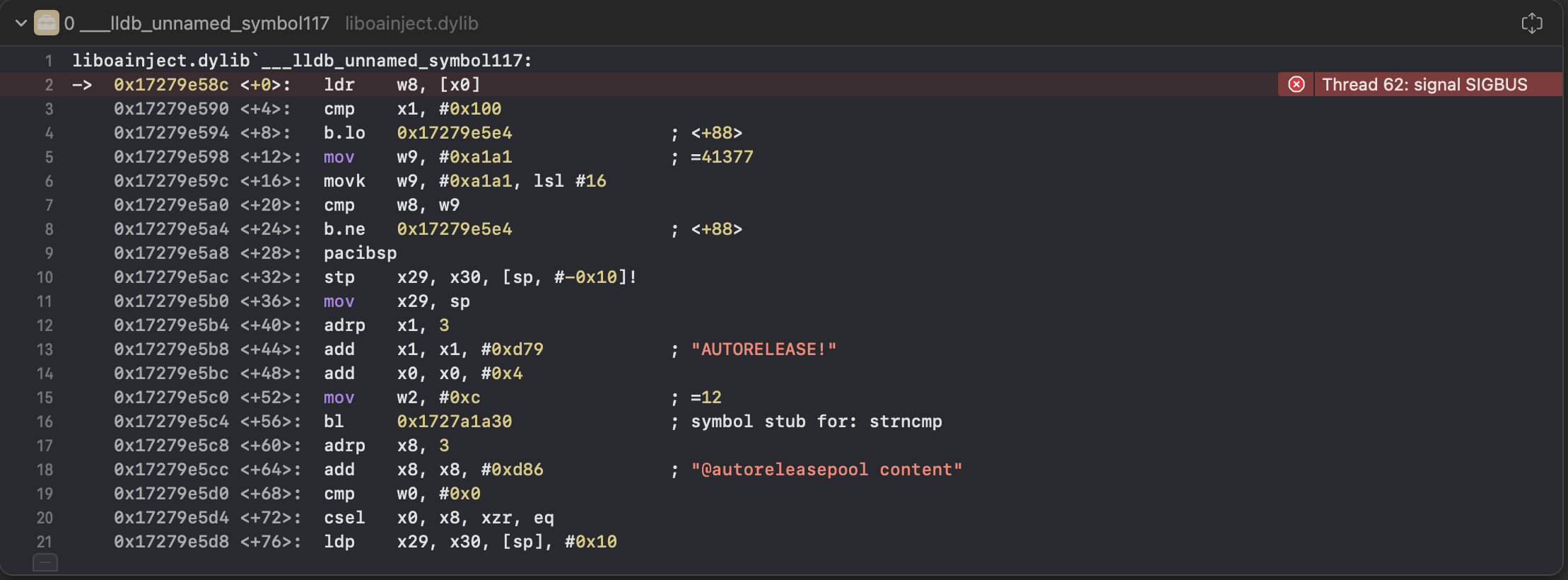This screenshot has height=580, width=1568.
Task: Click line number 9 for pacibsp
Action: click(49, 253)
